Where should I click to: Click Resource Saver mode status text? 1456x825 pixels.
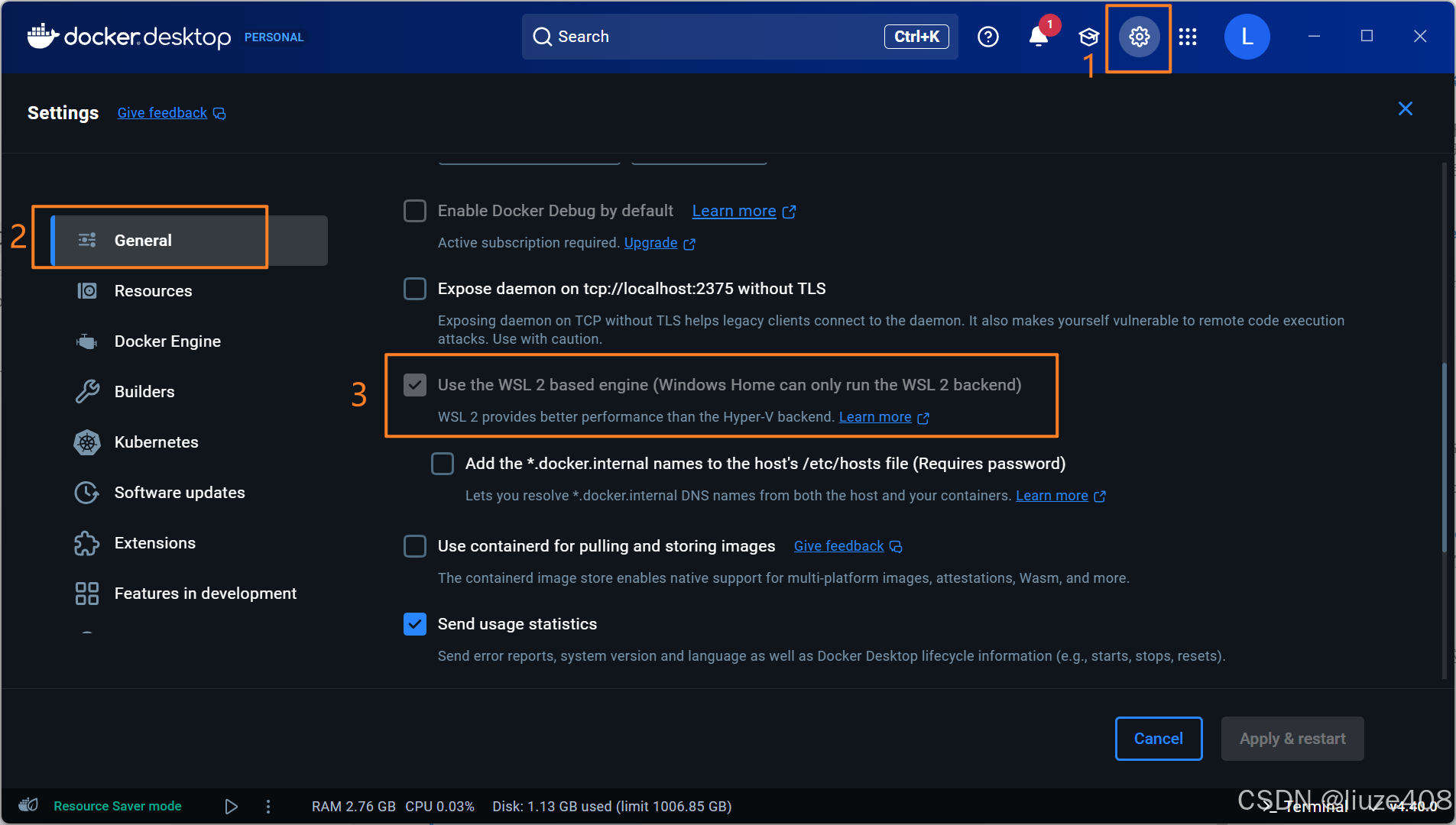pos(117,806)
